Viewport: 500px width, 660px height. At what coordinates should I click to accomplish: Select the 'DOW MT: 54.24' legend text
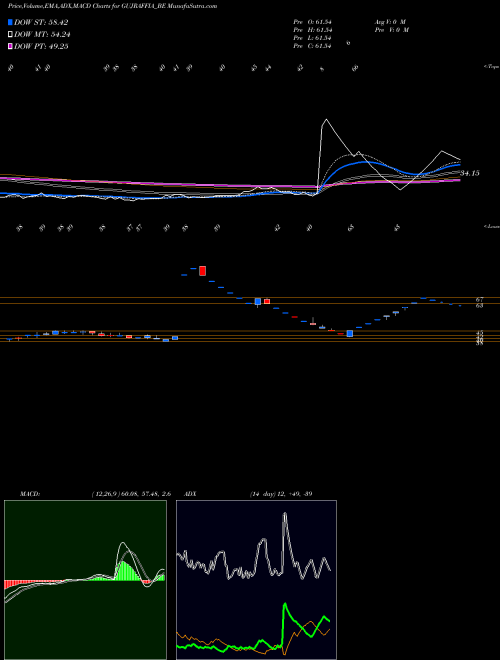(x=42, y=35)
